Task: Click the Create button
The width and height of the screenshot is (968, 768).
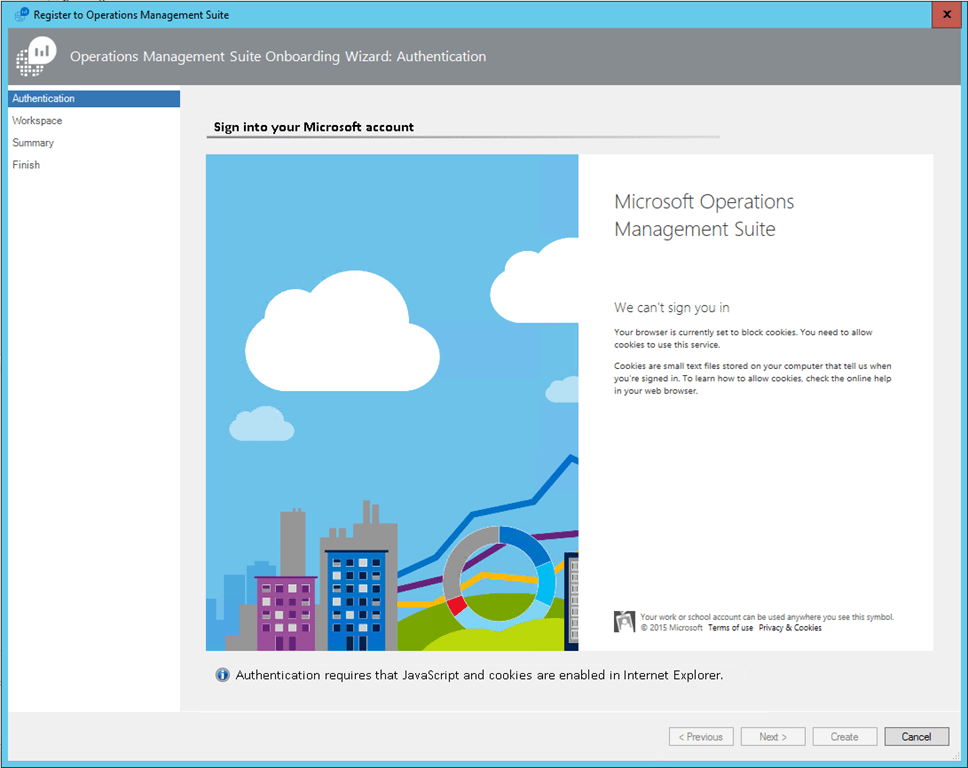Action: 845,737
